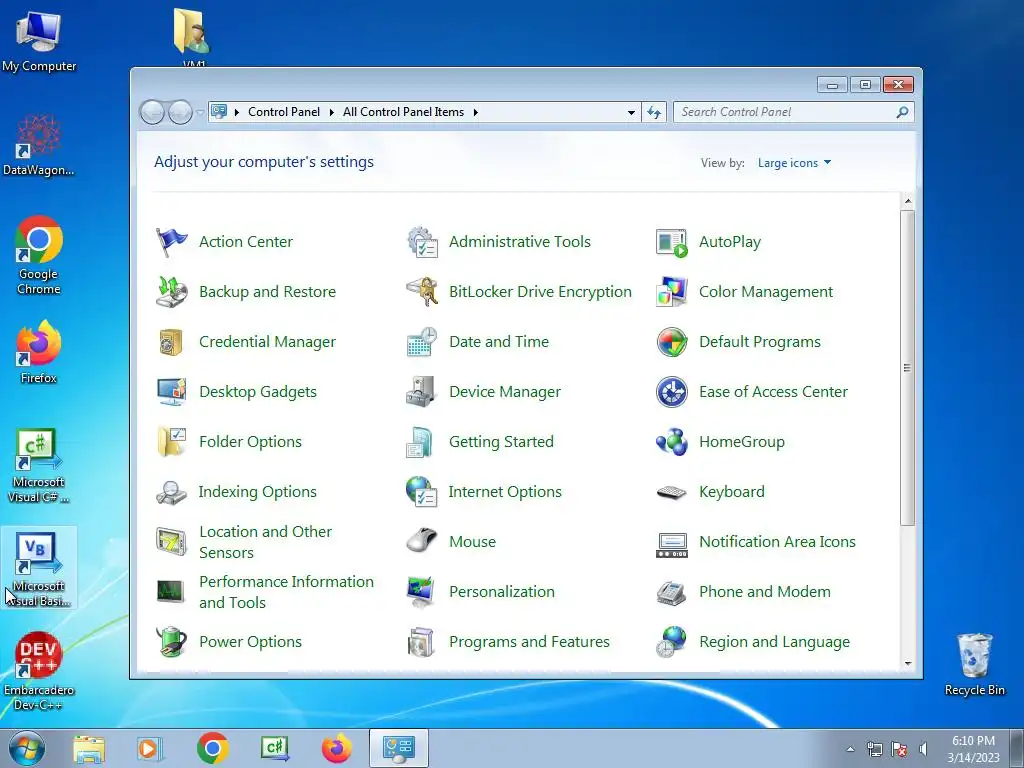The image size is (1024, 768).
Task: Select the Recycle Bin desktop icon
Action: (974, 665)
